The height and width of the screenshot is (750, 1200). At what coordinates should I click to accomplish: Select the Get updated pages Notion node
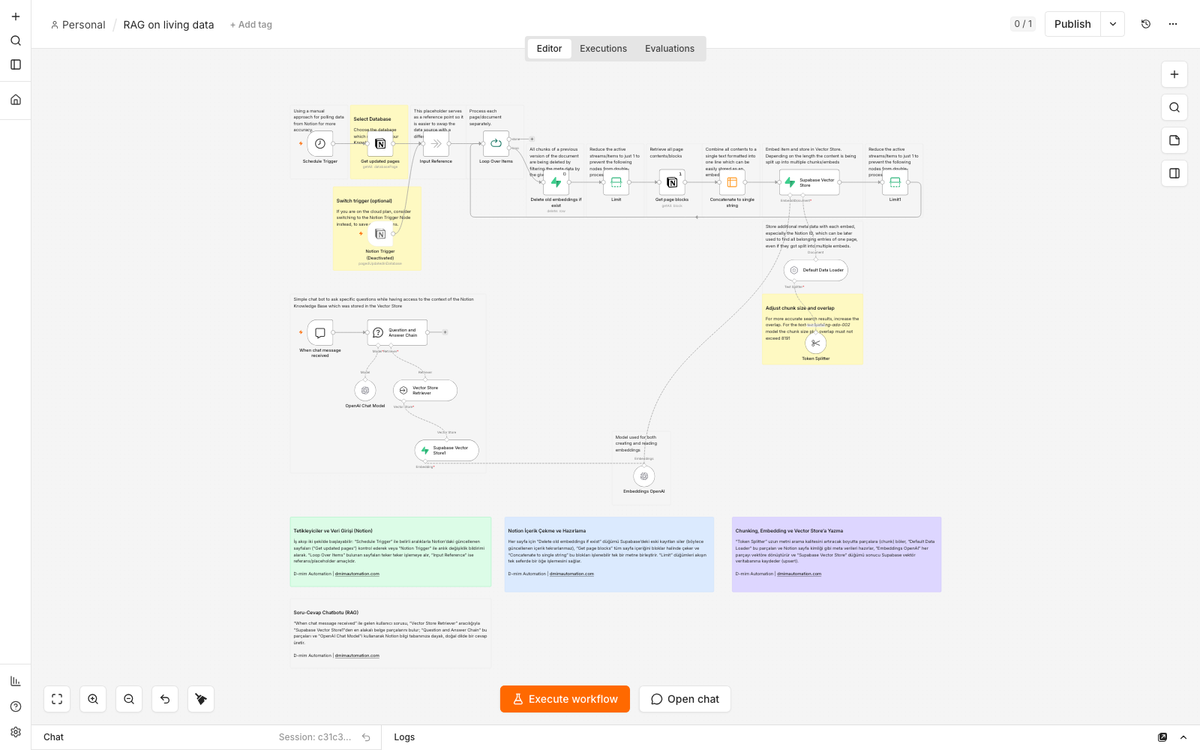[x=380, y=144]
